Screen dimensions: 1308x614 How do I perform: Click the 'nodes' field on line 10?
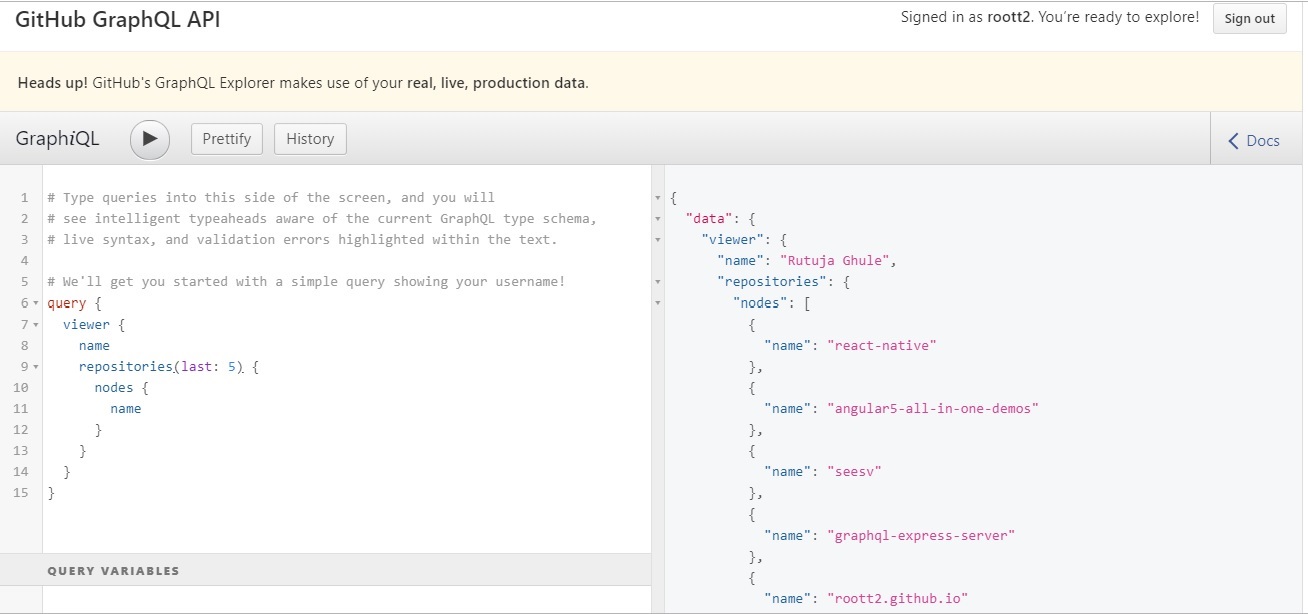[114, 387]
